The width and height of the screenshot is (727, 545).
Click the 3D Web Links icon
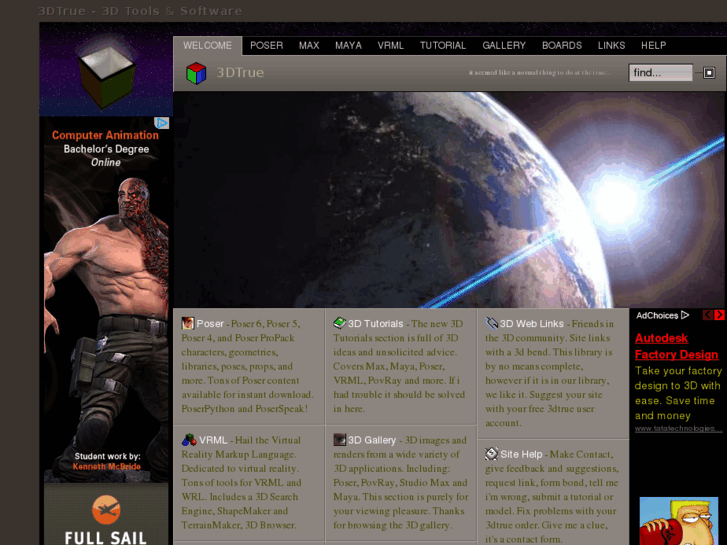pyautogui.click(x=491, y=322)
